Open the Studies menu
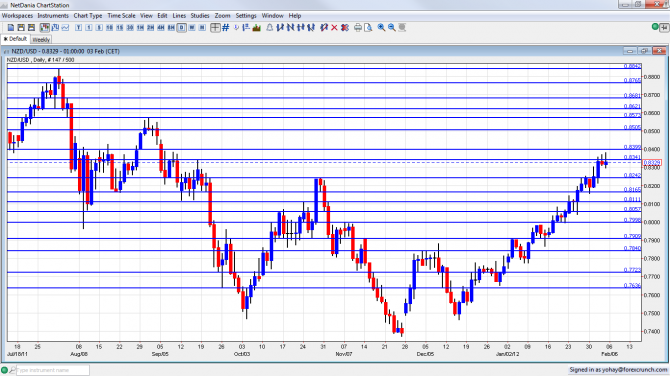 [x=200, y=16]
